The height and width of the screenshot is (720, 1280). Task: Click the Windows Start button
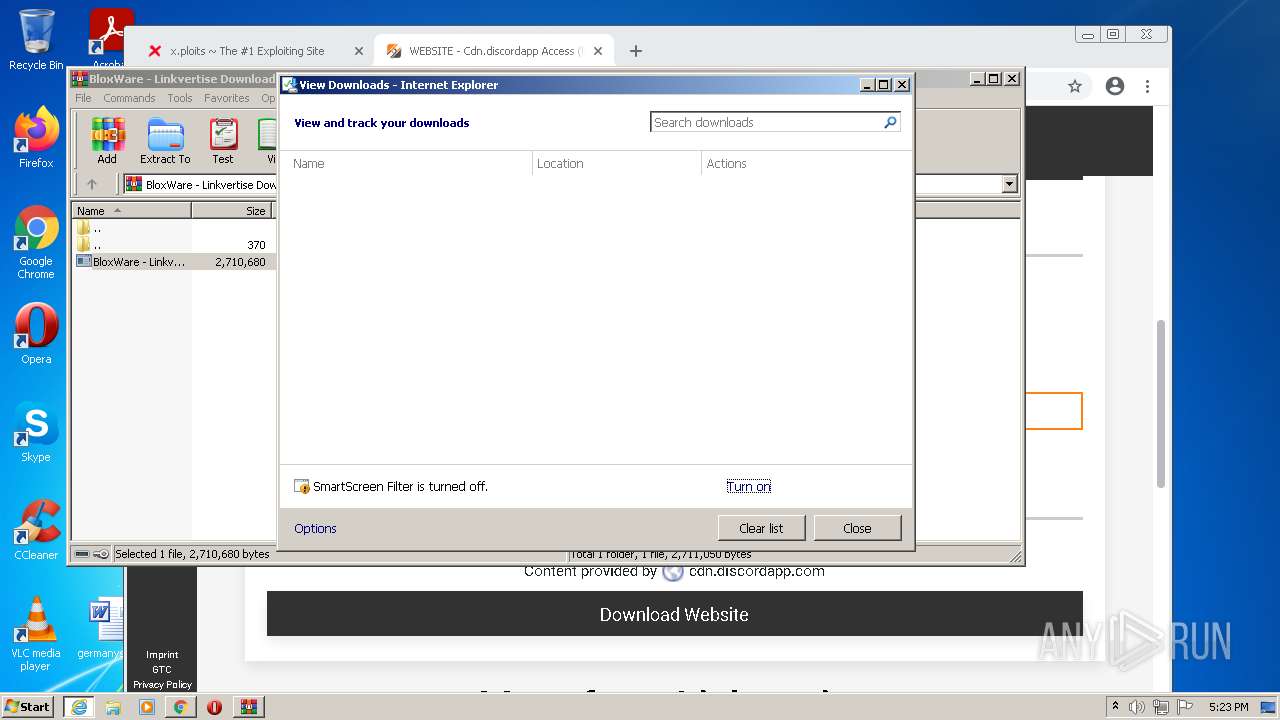pos(28,706)
